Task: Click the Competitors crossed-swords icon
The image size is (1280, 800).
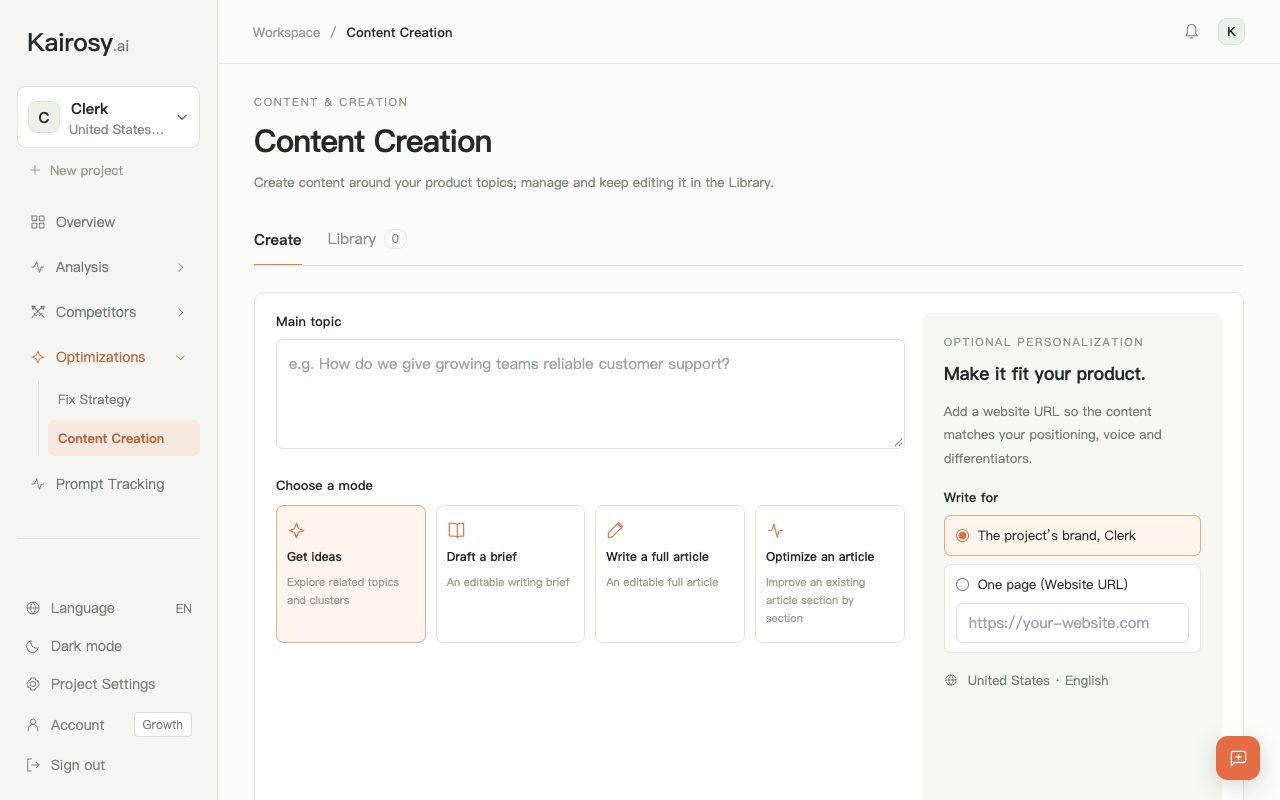Action: [x=38, y=312]
